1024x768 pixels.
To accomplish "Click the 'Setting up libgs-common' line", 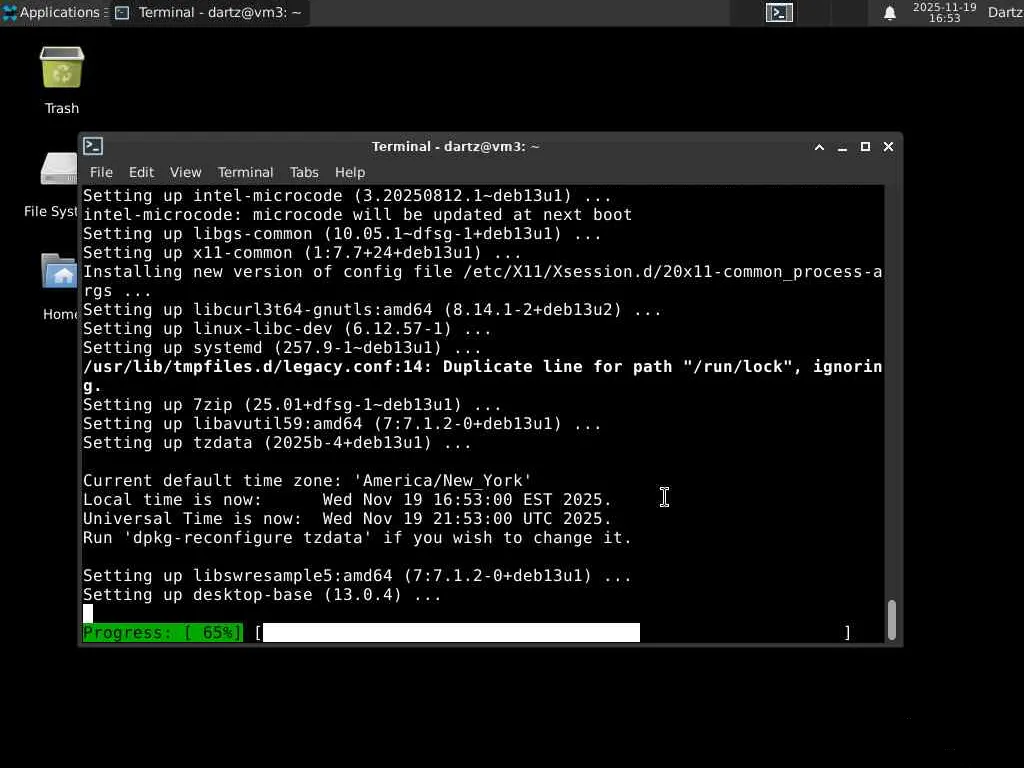I will coord(342,234).
